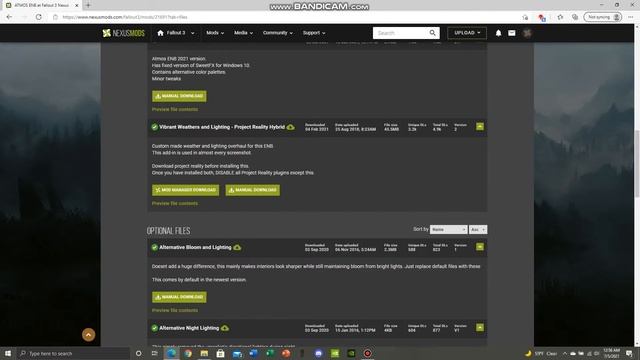Open the Mods menu
Viewport: 640px width, 360px height.
point(215,33)
